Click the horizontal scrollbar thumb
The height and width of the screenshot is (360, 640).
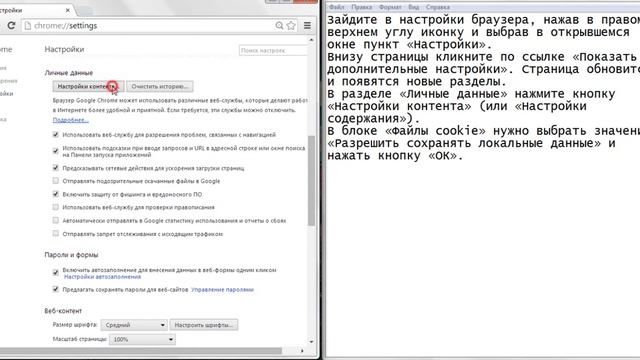(141, 351)
